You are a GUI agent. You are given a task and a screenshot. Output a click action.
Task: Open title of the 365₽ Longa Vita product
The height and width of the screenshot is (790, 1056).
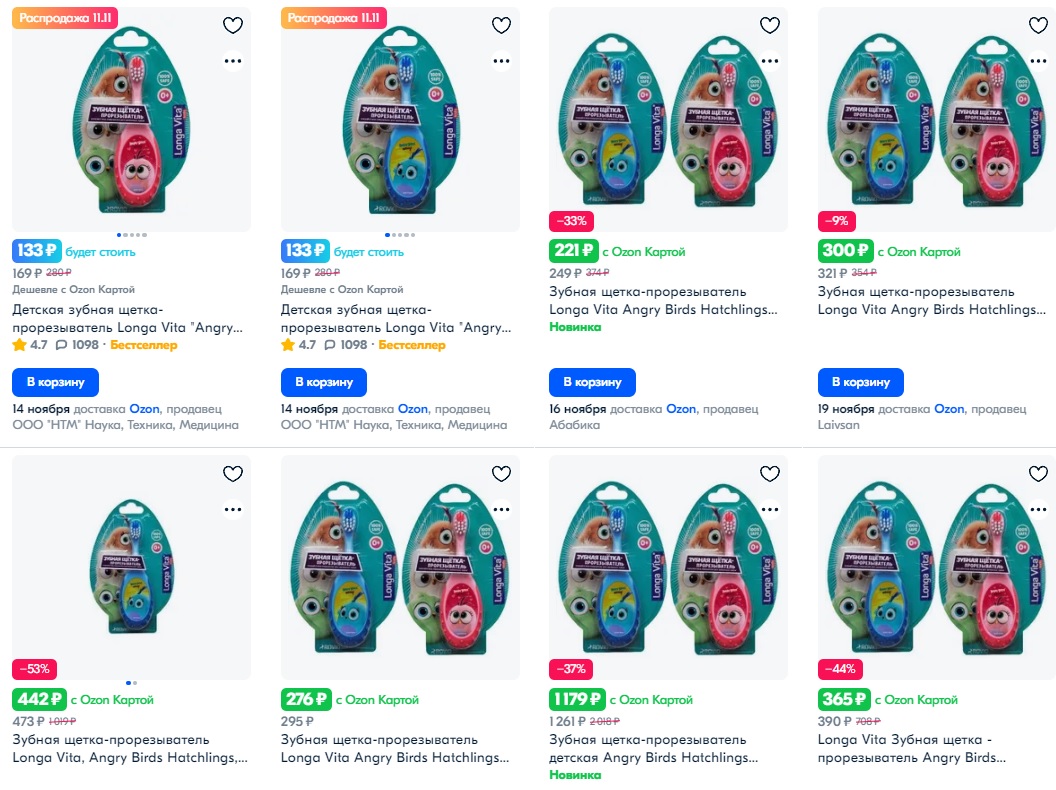coord(912,748)
